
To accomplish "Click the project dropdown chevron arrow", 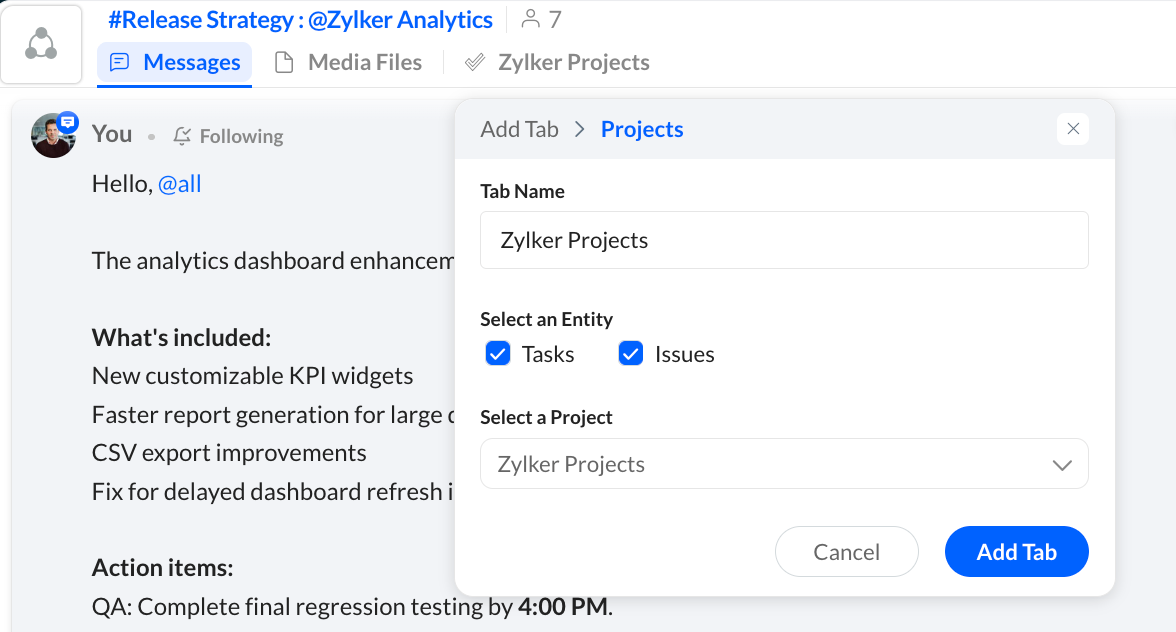I will pyautogui.click(x=1062, y=465).
